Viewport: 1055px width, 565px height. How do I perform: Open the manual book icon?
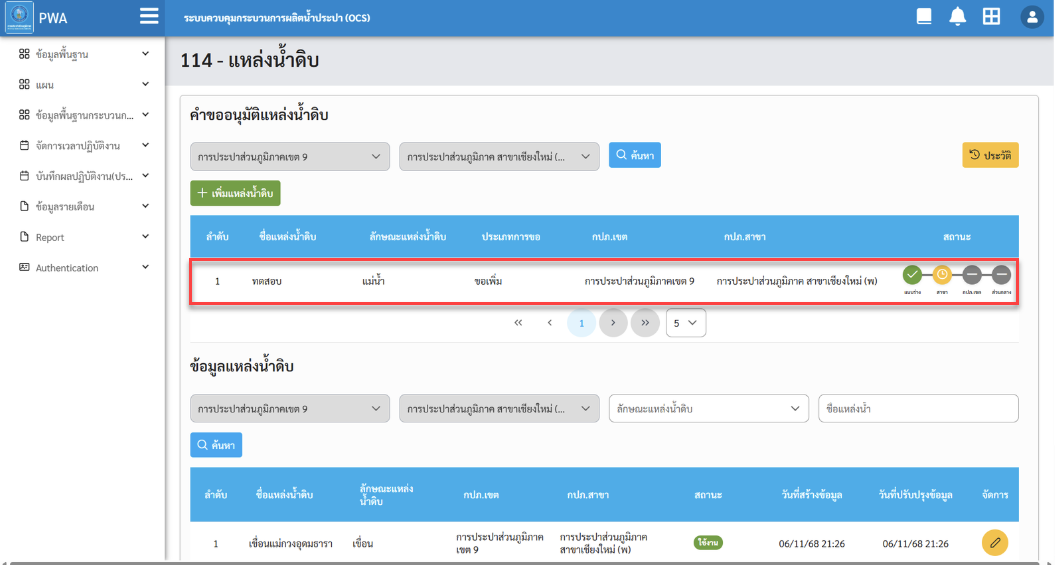925,17
